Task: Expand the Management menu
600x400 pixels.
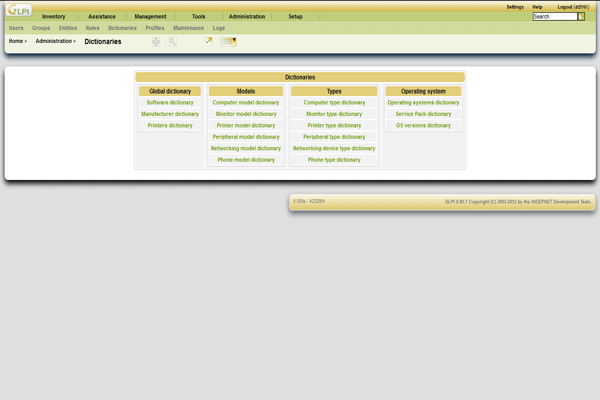Action: point(150,17)
